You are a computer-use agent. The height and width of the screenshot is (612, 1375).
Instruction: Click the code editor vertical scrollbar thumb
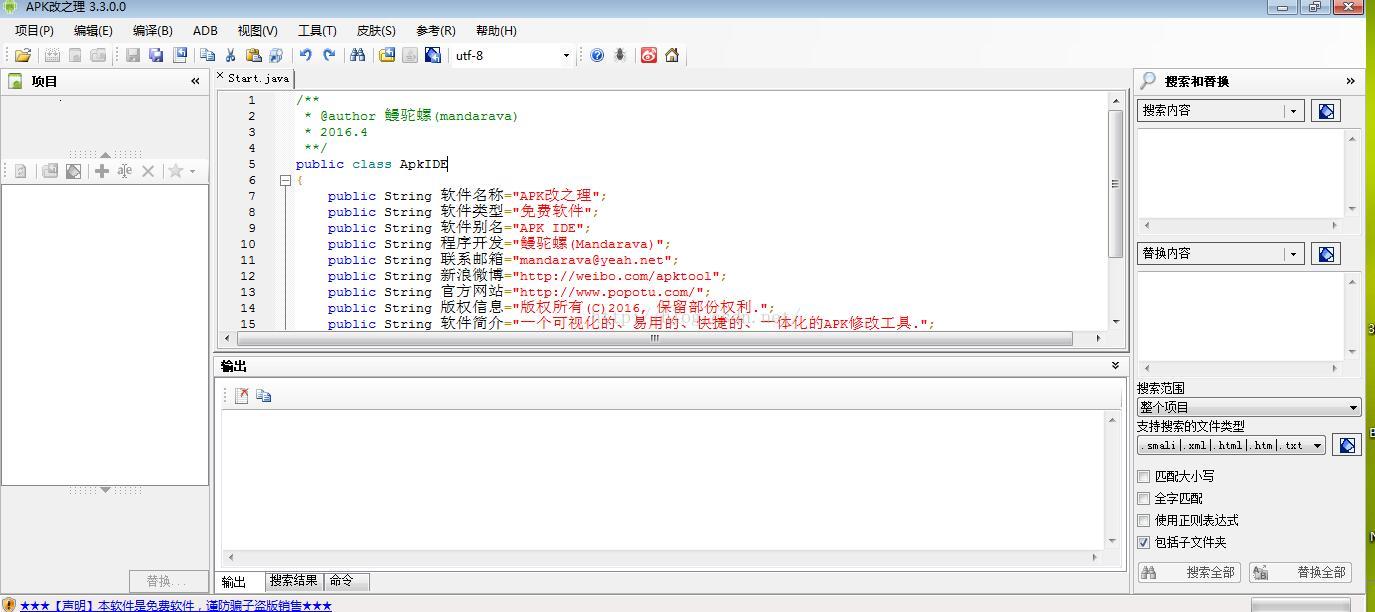[x=1116, y=183]
